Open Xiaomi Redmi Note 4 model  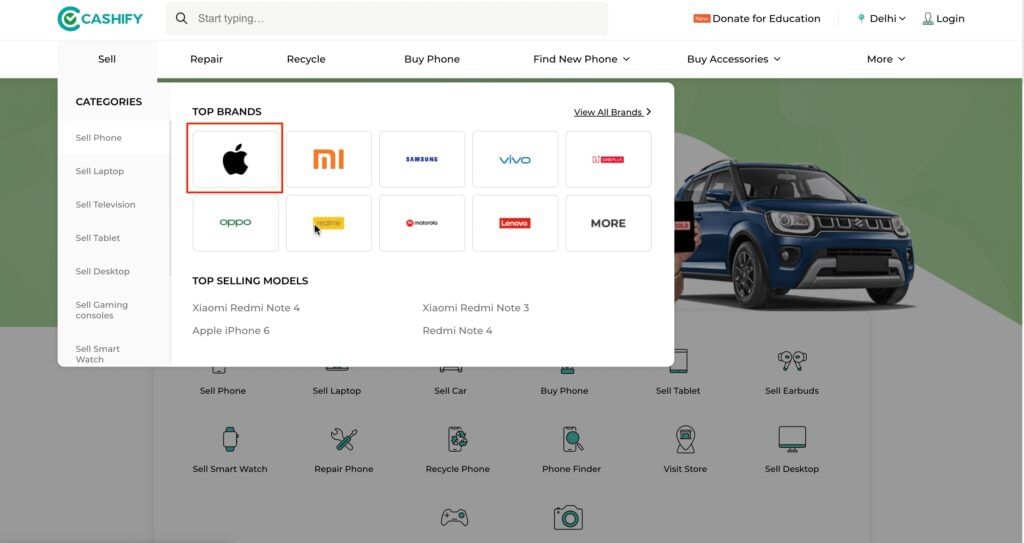coord(246,308)
